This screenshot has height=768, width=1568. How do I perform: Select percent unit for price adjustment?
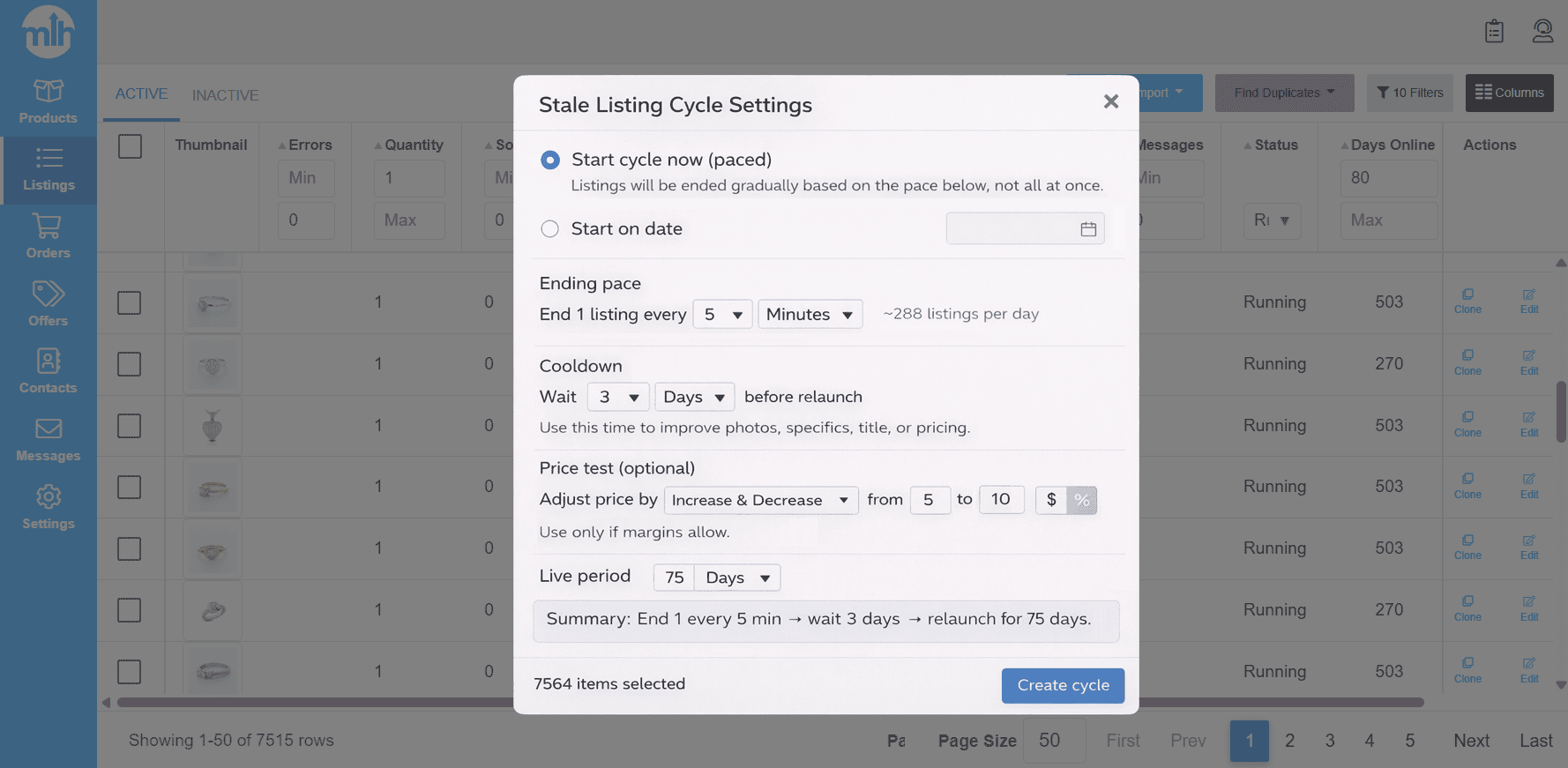click(x=1082, y=500)
